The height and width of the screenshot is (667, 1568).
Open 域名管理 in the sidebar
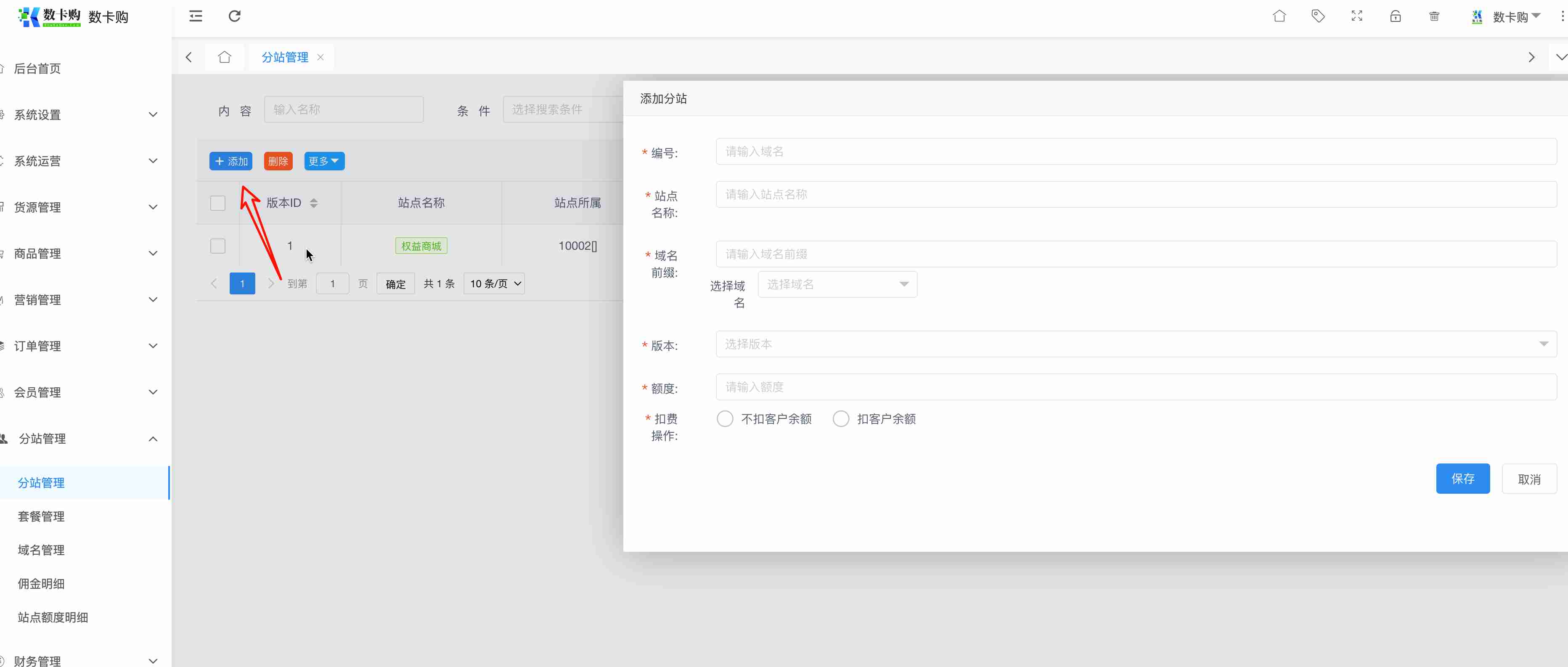click(x=41, y=550)
